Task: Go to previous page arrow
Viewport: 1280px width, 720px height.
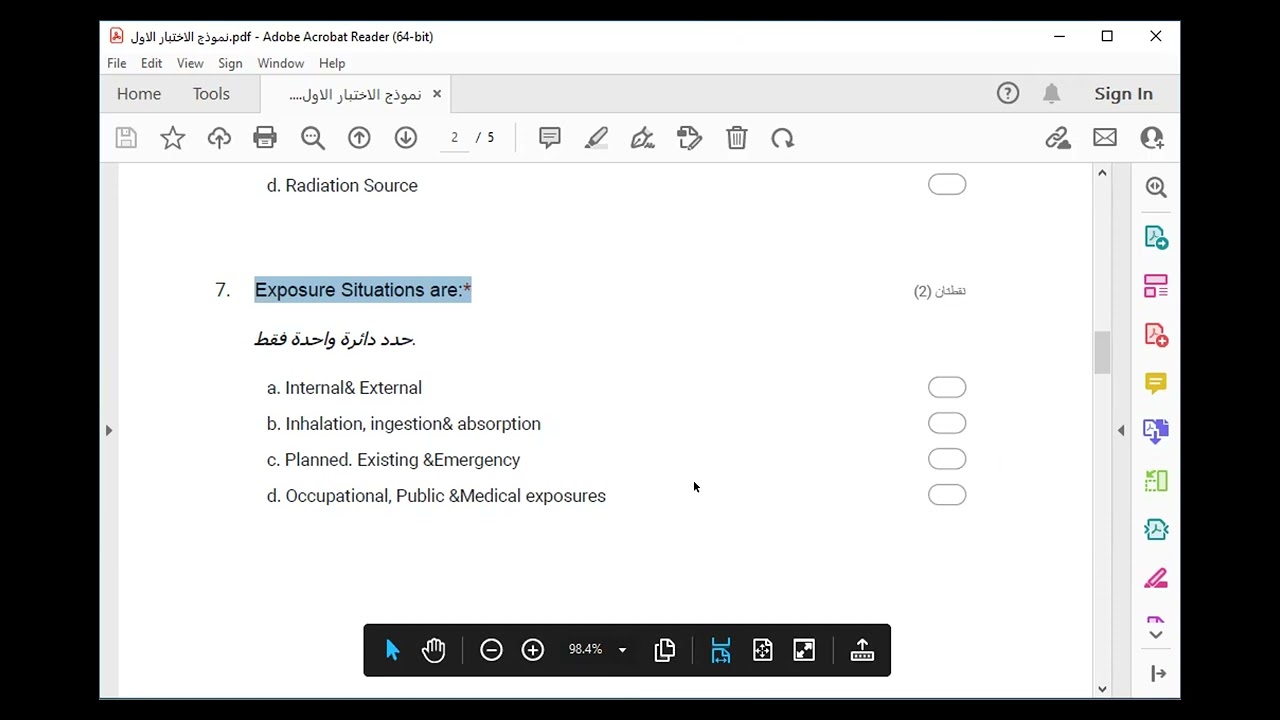Action: point(359,138)
